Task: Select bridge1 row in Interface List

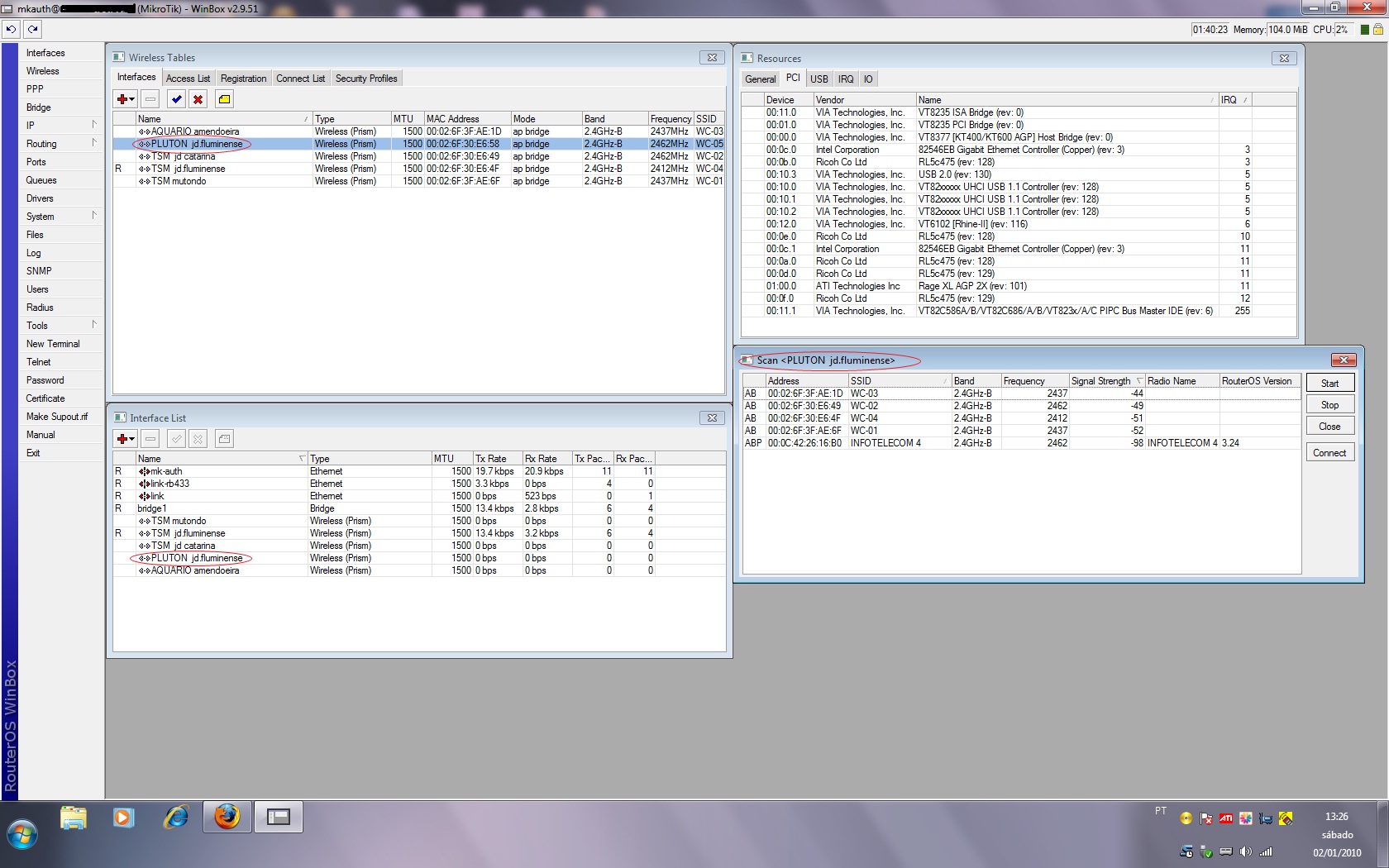Action: pos(384,508)
